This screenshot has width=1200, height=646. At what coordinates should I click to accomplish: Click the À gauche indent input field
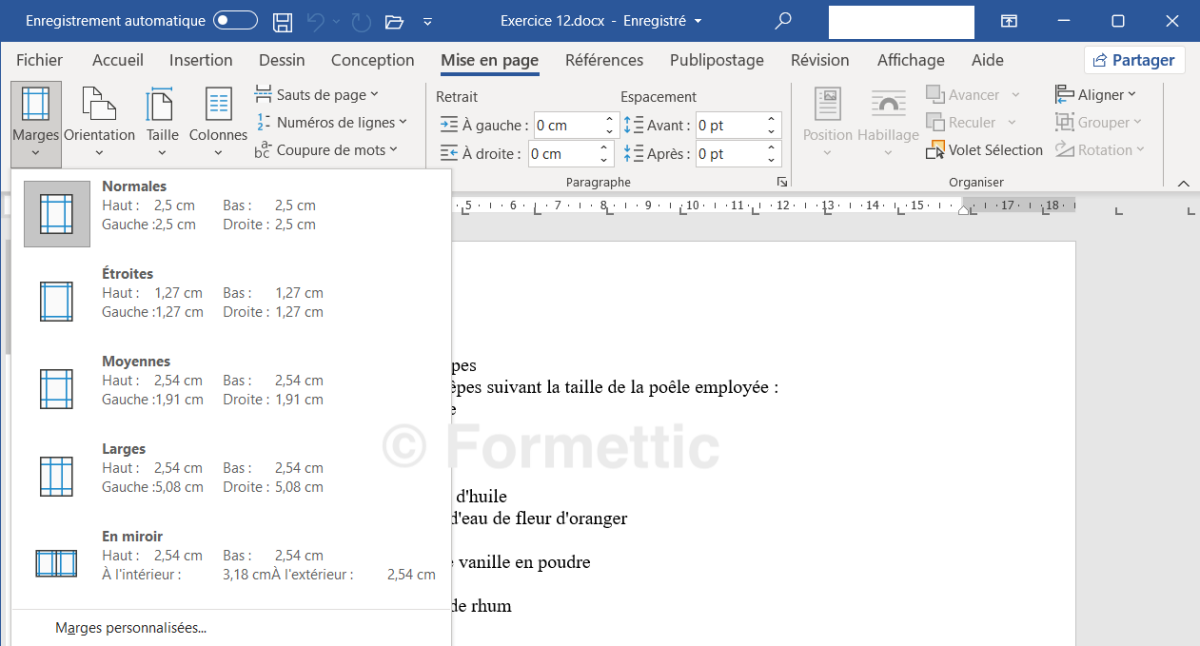coord(567,125)
